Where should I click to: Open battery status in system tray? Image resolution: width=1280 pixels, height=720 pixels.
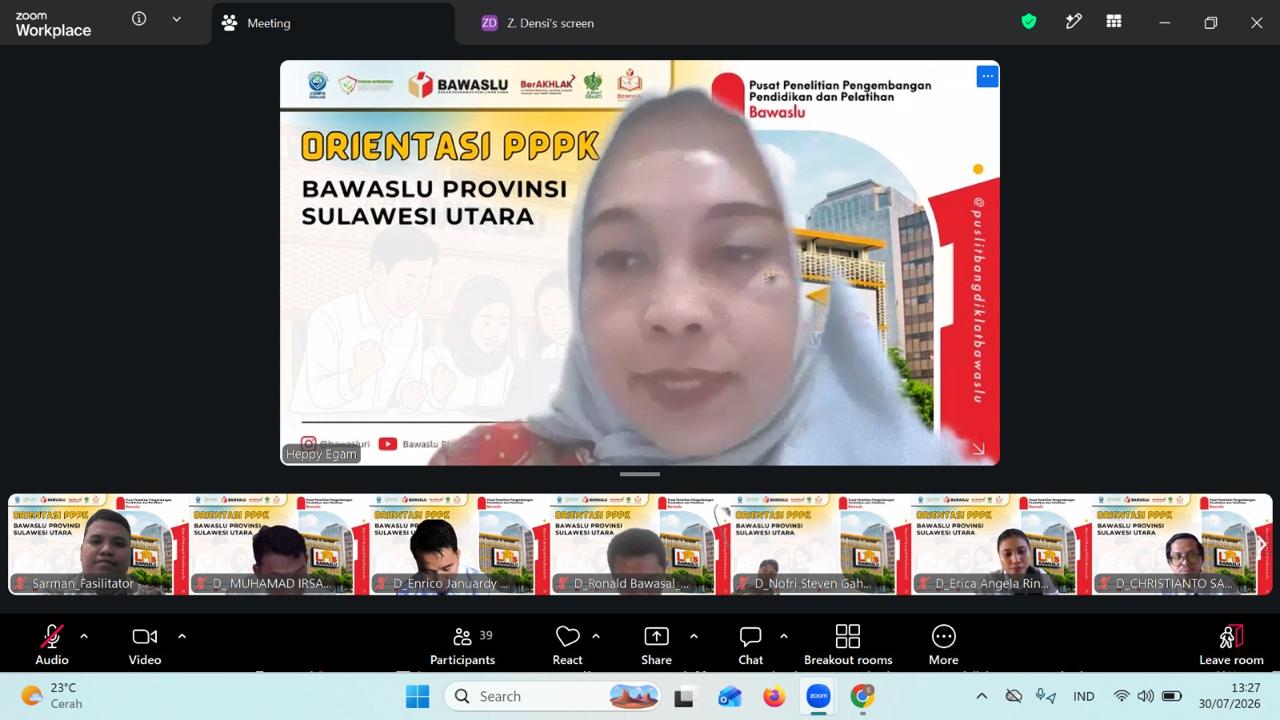point(1172,696)
